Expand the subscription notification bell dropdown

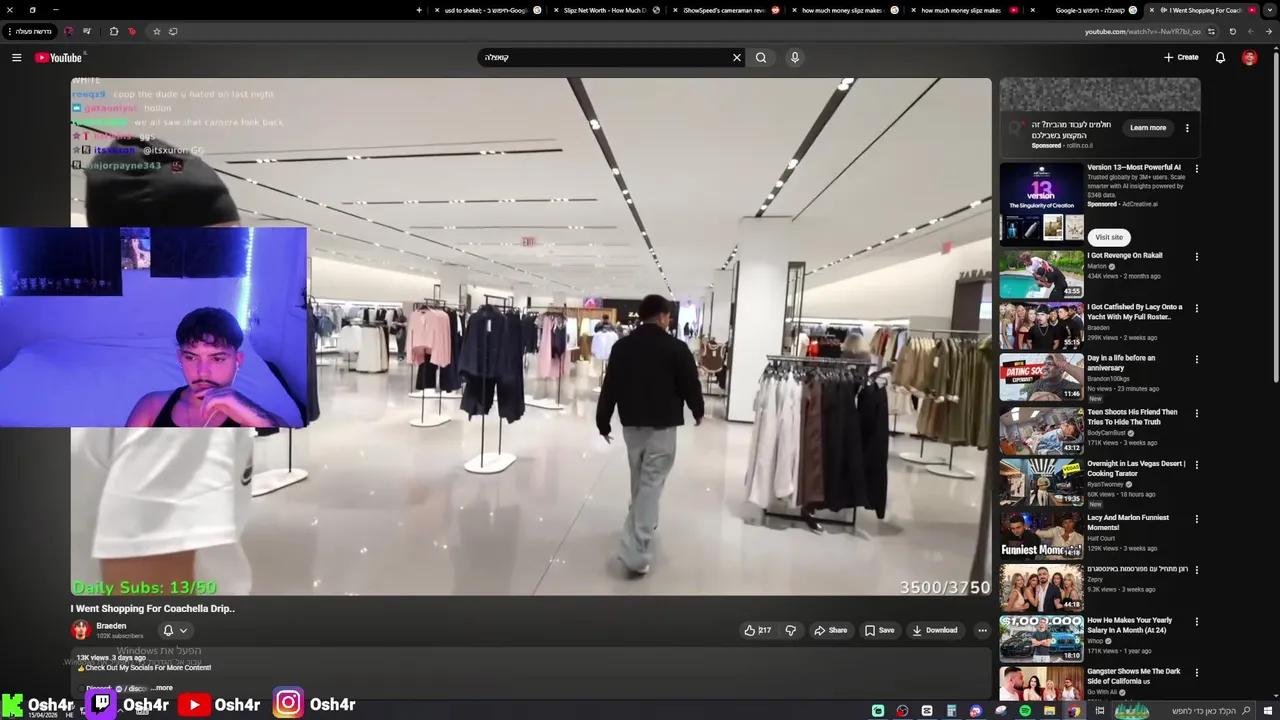[175, 630]
